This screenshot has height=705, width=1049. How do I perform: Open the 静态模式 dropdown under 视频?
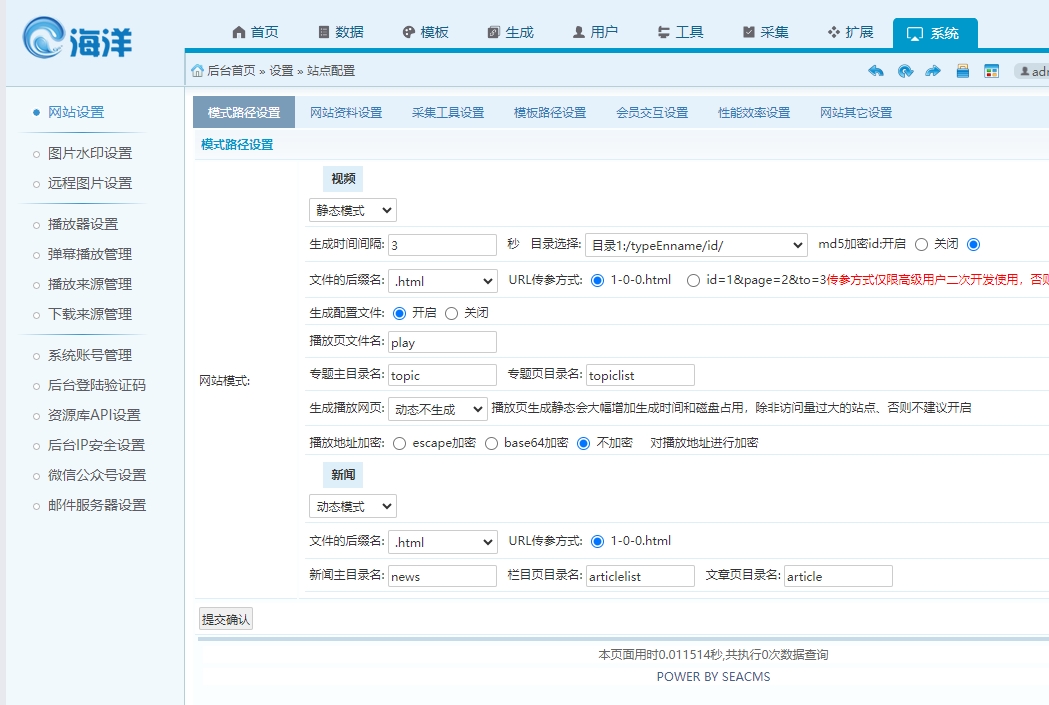[x=352, y=210]
